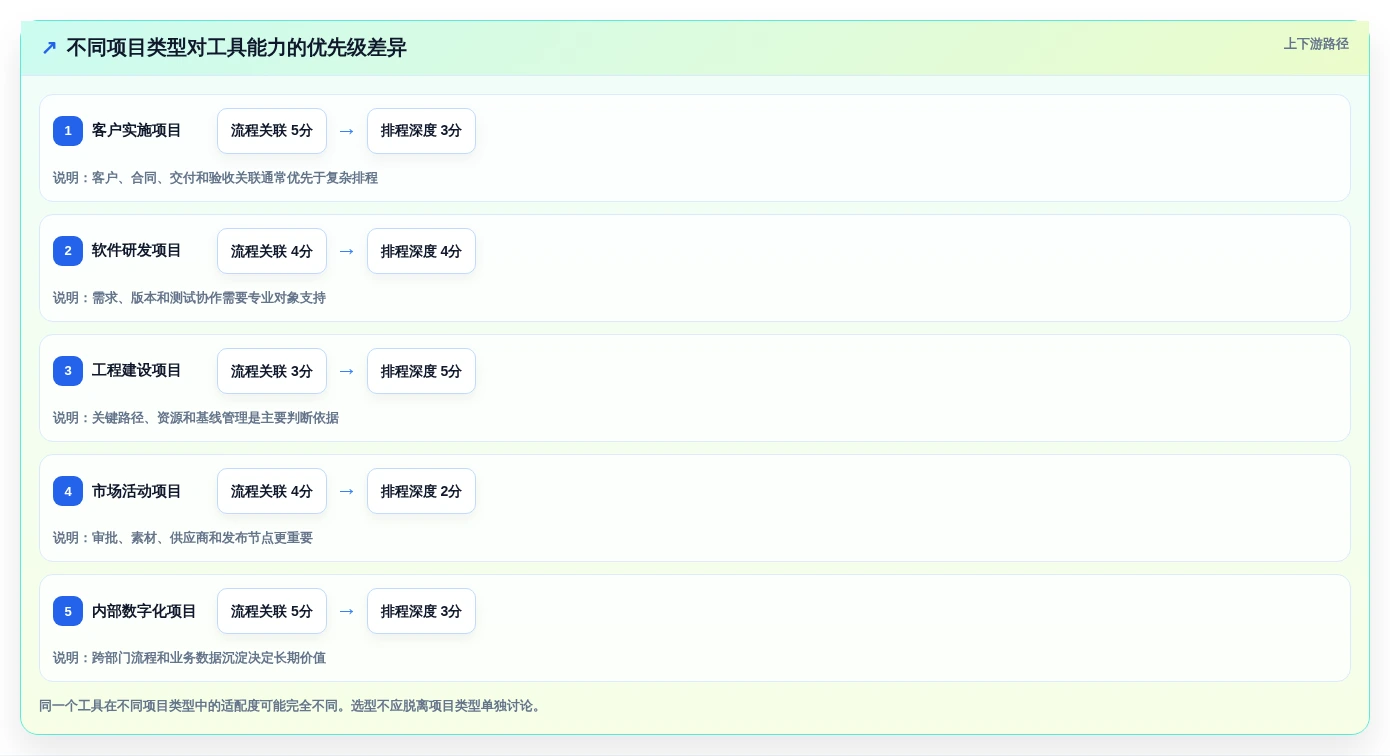Click the arrow in the 软件研发项目 row
The width and height of the screenshot is (1390, 756).
(347, 251)
